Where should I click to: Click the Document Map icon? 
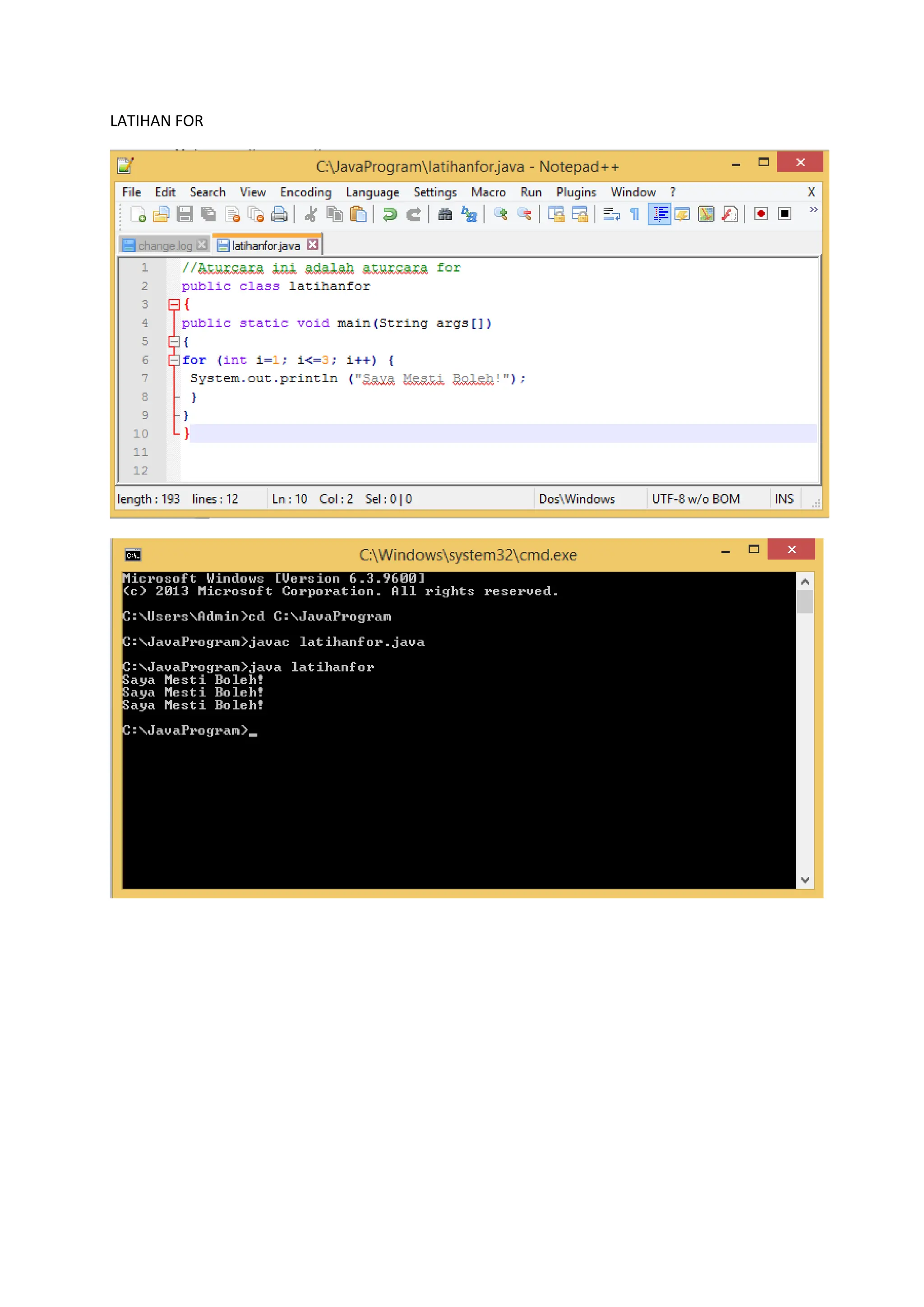pos(706,214)
